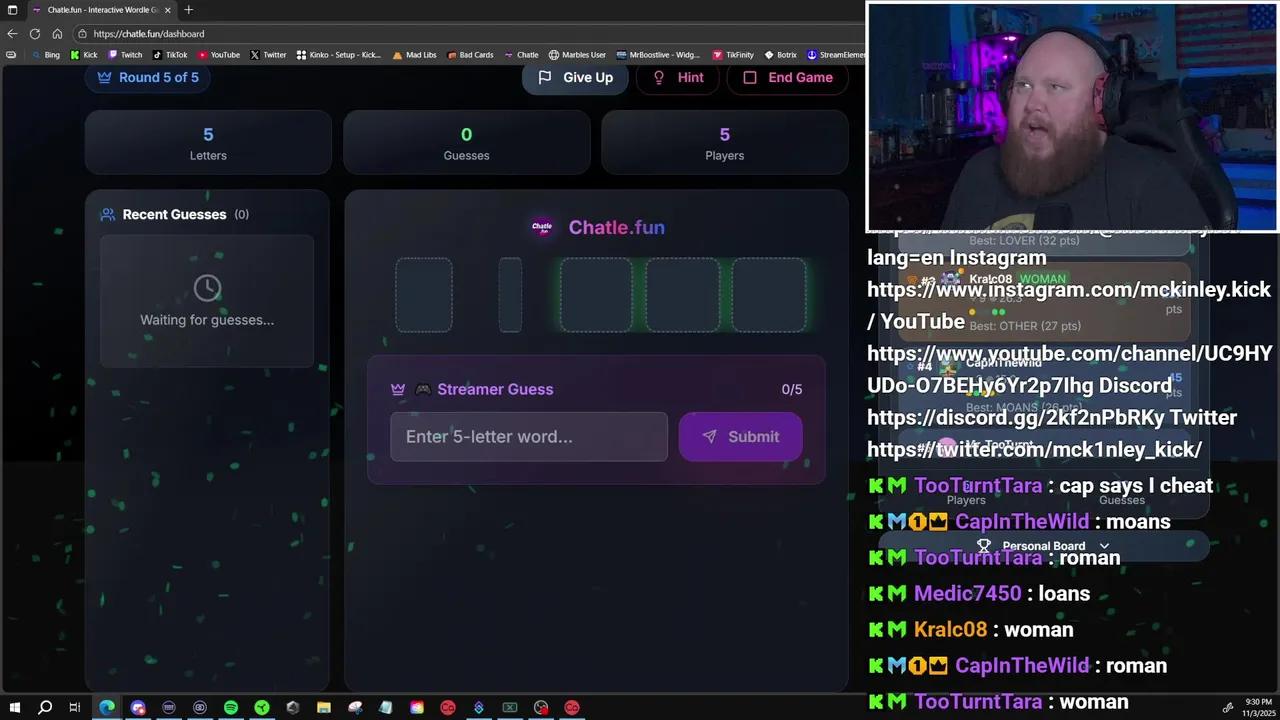The height and width of the screenshot is (720, 1280).
Task: Open the Twitch bookmark
Action: tap(125, 55)
